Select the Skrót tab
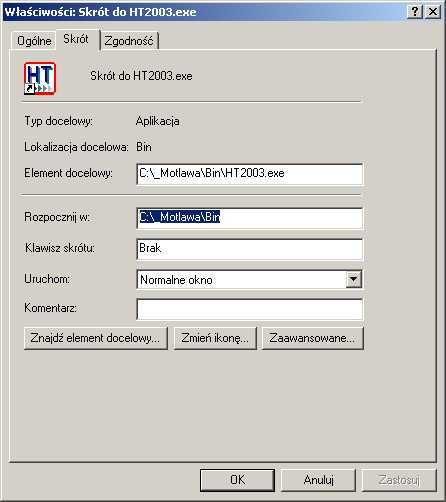This screenshot has width=446, height=502. pos(78,39)
